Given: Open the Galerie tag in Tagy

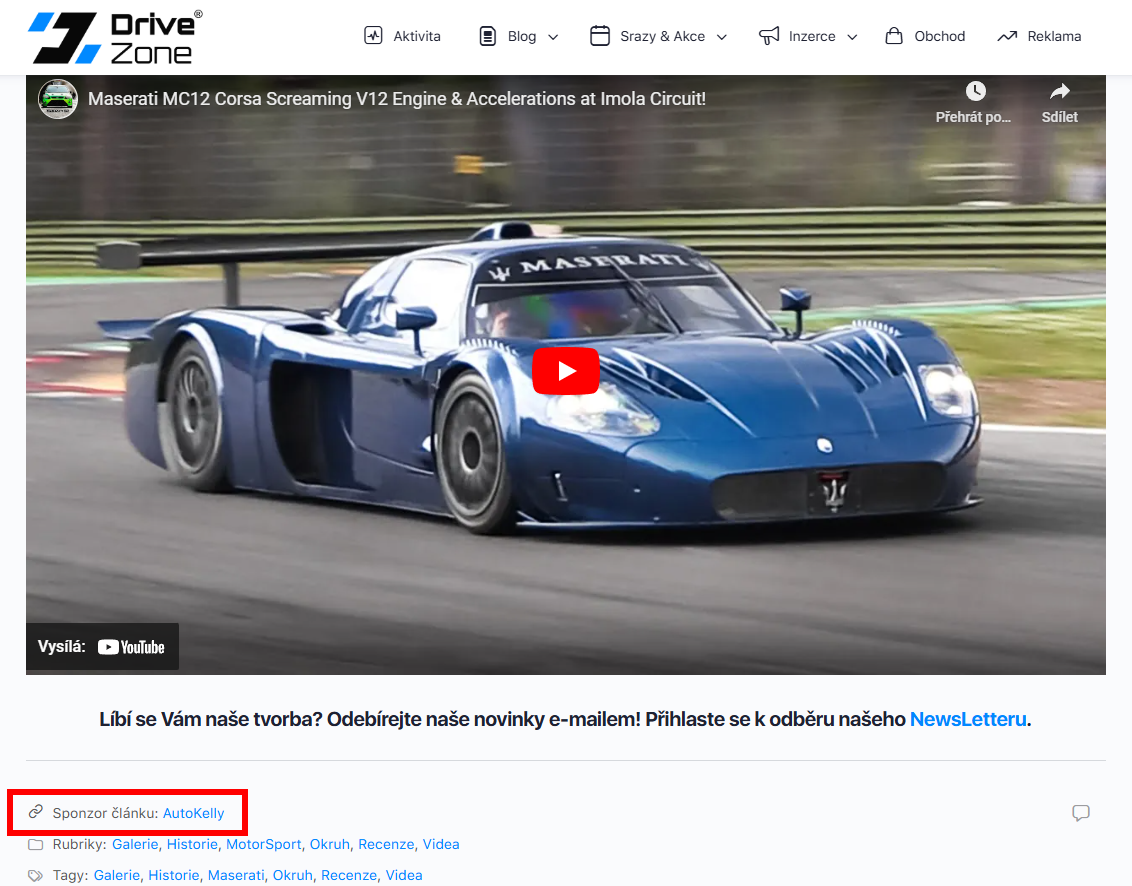Looking at the screenshot, I should tap(116, 875).
